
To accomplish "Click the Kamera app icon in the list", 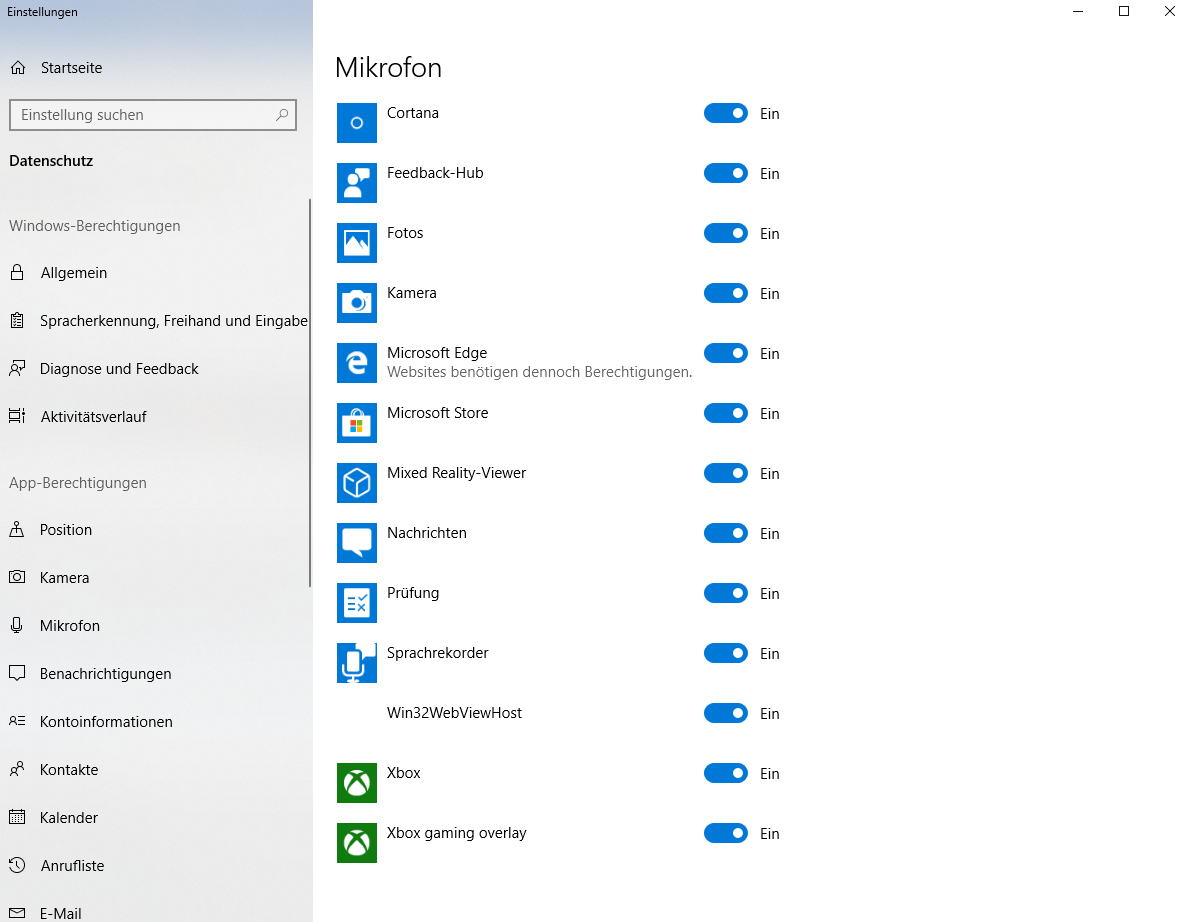I will pyautogui.click(x=356, y=302).
